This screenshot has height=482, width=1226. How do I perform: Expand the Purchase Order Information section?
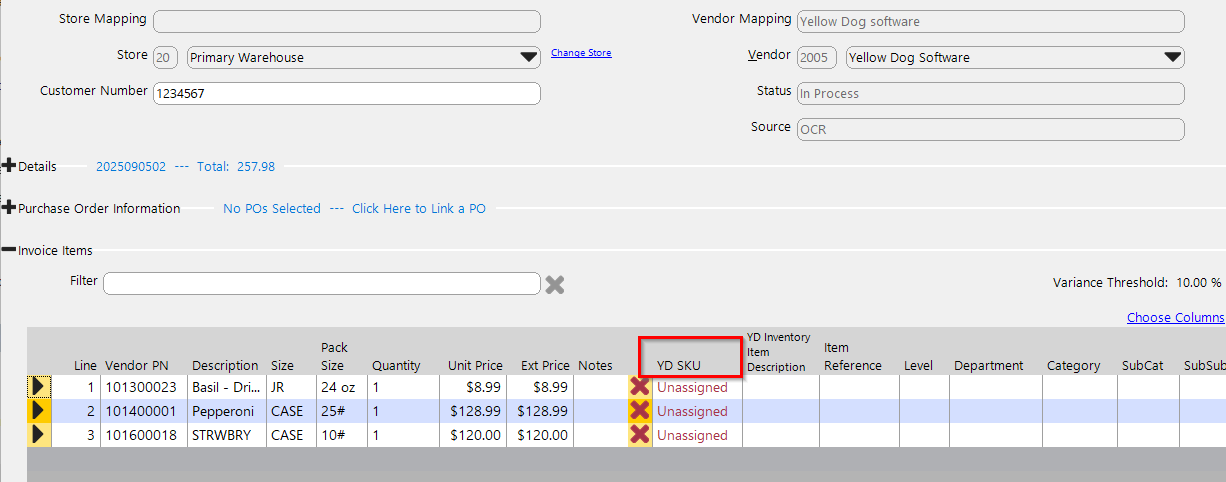tap(9, 208)
